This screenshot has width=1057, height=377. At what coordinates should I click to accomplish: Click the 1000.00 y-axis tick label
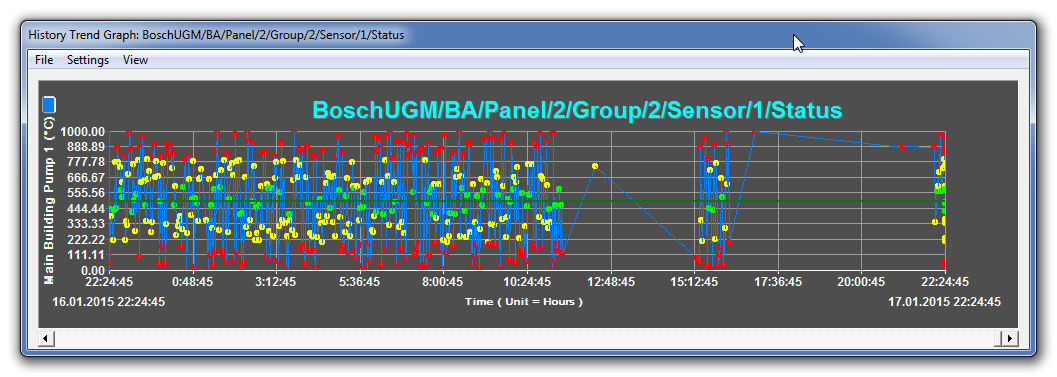click(x=82, y=132)
